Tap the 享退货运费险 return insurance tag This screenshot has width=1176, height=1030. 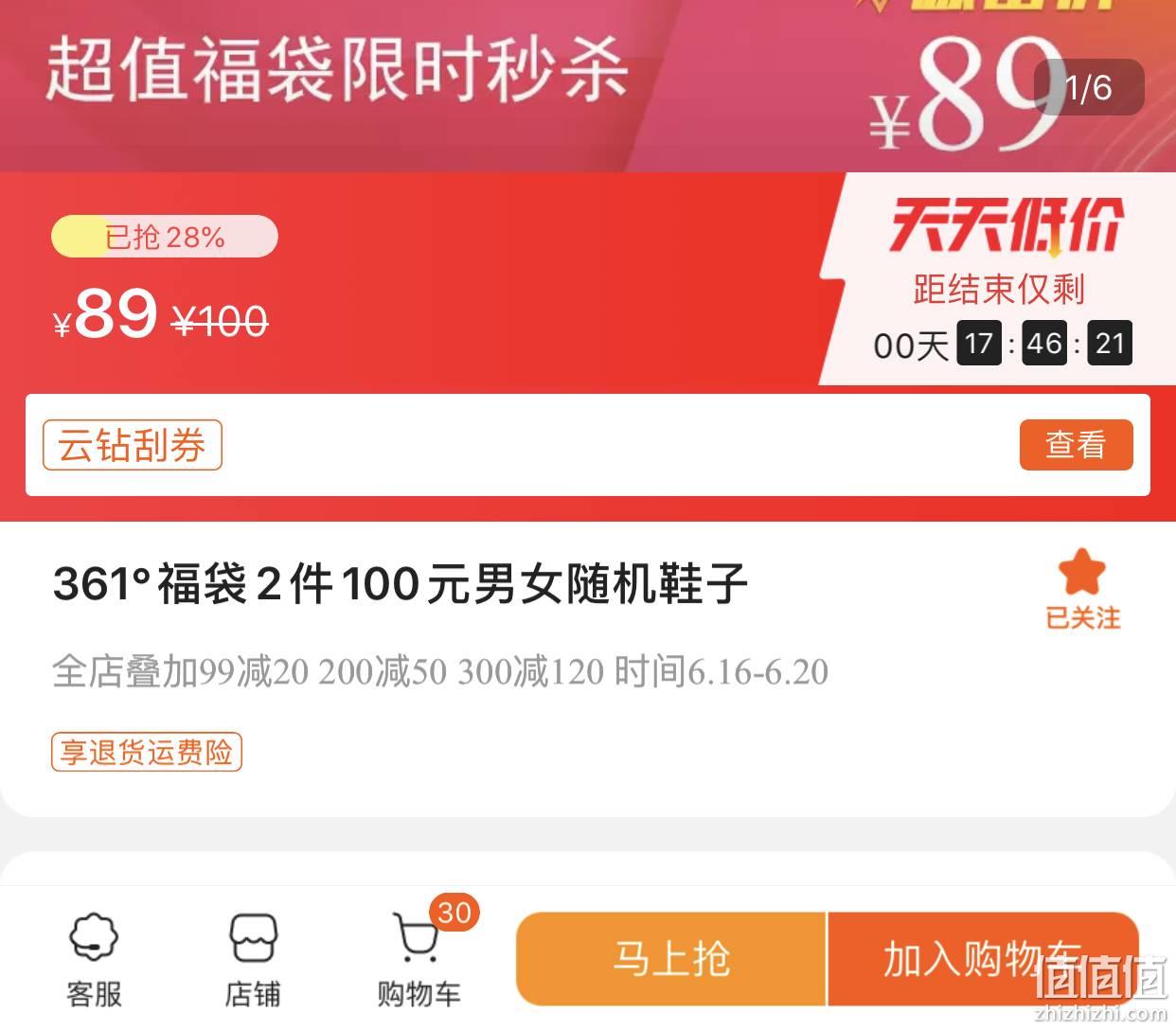tap(146, 752)
